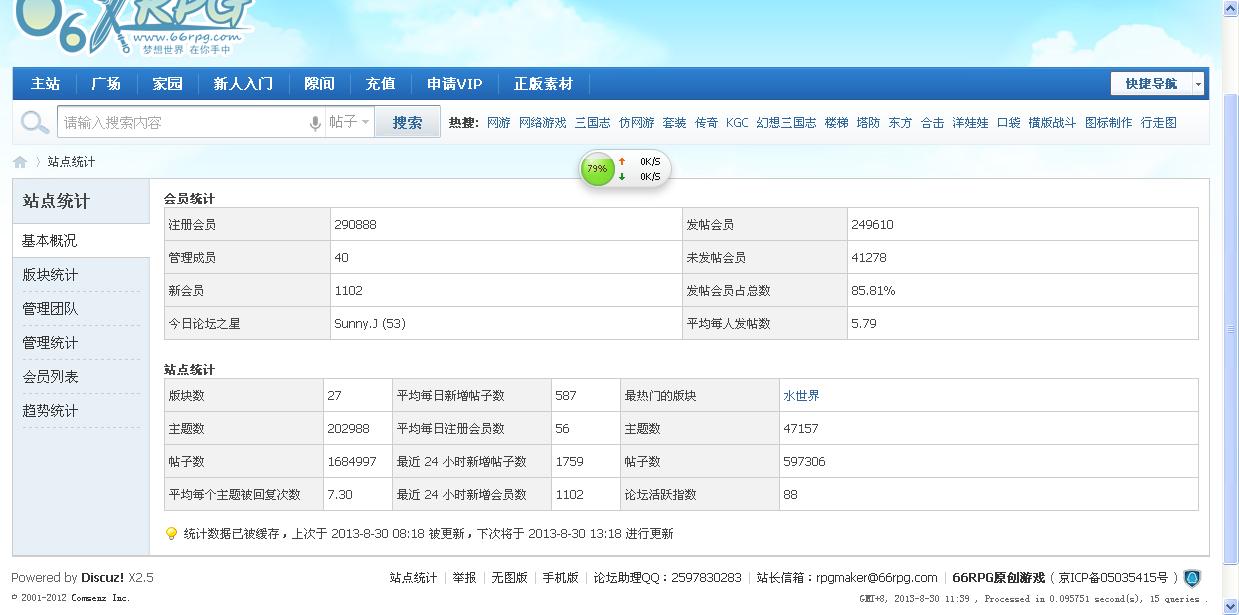Click hot search link 横版战斗
This screenshot has height=615, width=1239.
coord(1053,123)
